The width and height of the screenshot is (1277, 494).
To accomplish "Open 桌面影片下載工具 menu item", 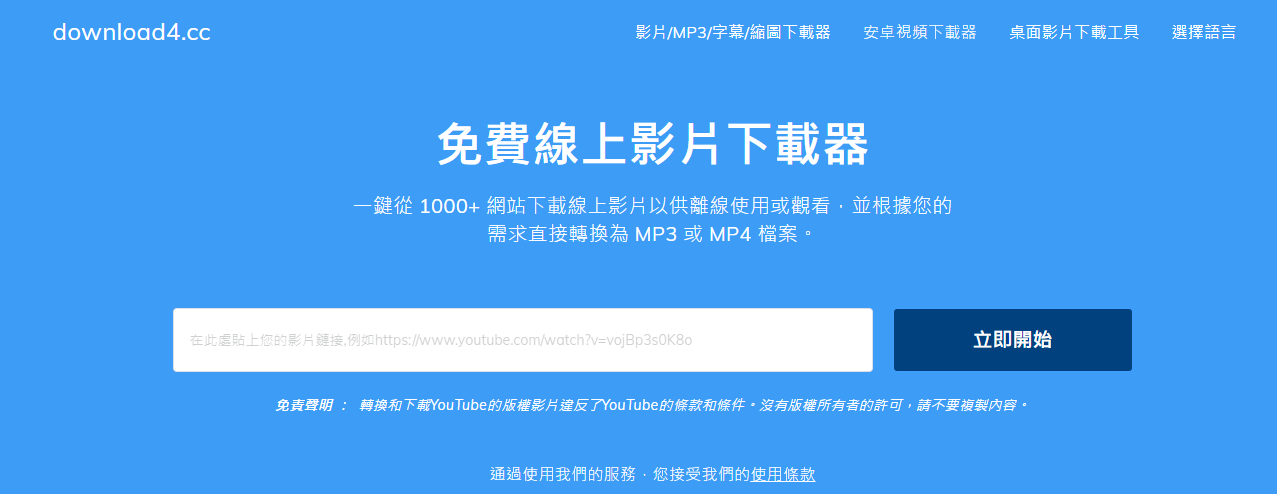I will pos(1074,32).
